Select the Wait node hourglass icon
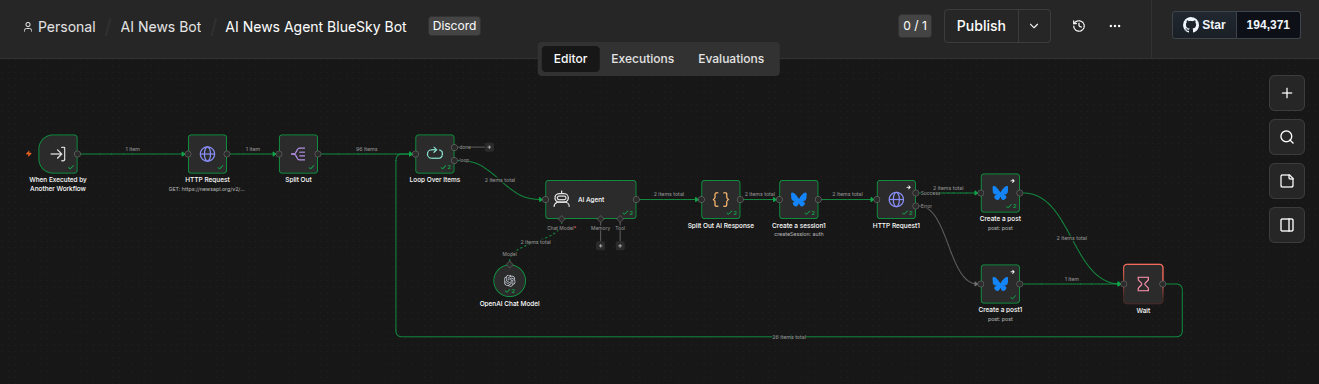 pyautogui.click(x=1143, y=284)
